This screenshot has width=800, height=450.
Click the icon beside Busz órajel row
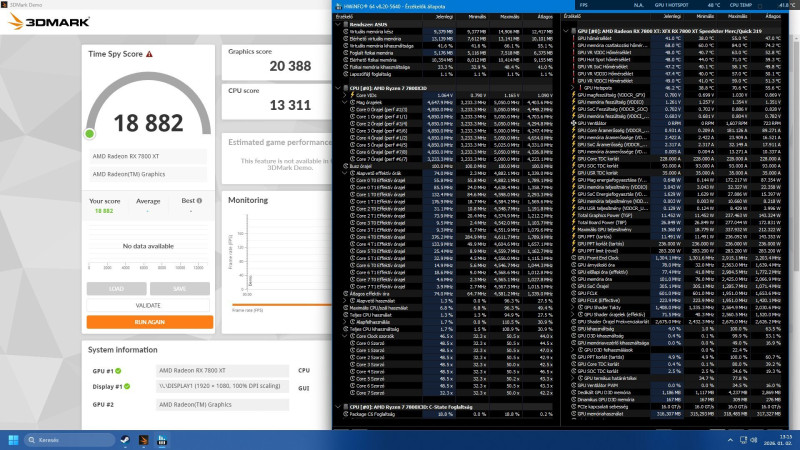346,166
